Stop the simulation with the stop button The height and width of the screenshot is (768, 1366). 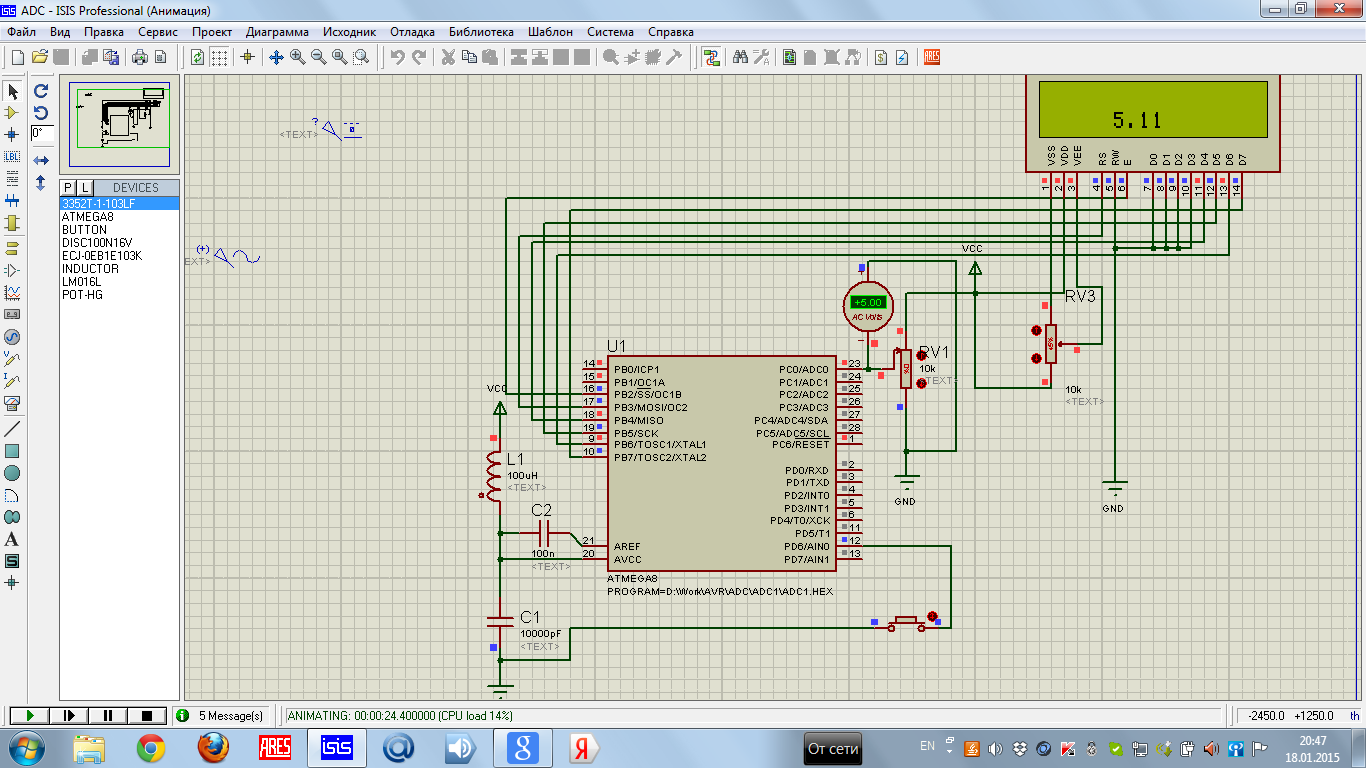[147, 715]
